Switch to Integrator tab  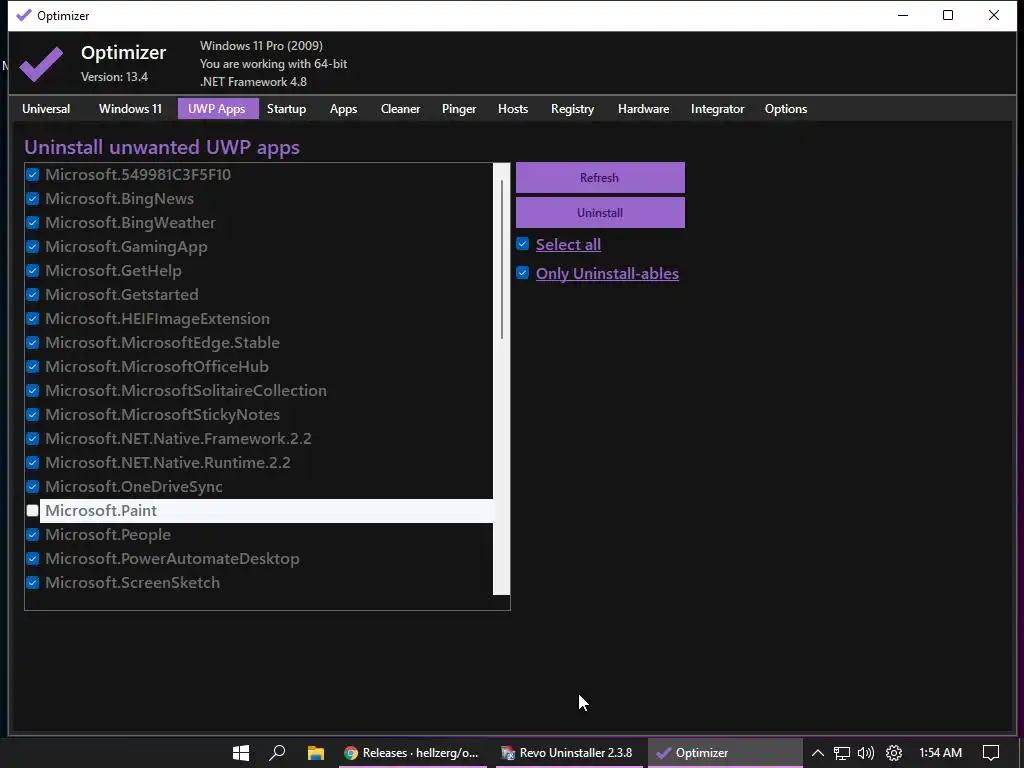tap(717, 109)
